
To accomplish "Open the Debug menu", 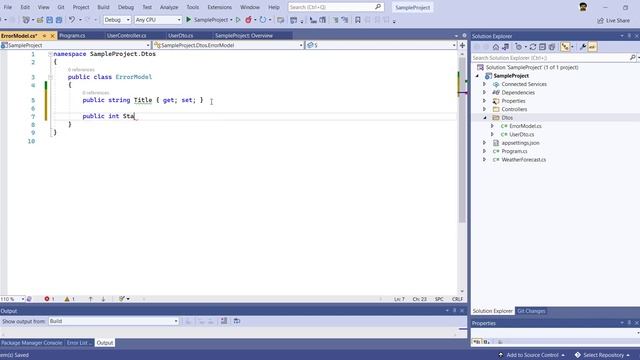I will coord(126,7).
